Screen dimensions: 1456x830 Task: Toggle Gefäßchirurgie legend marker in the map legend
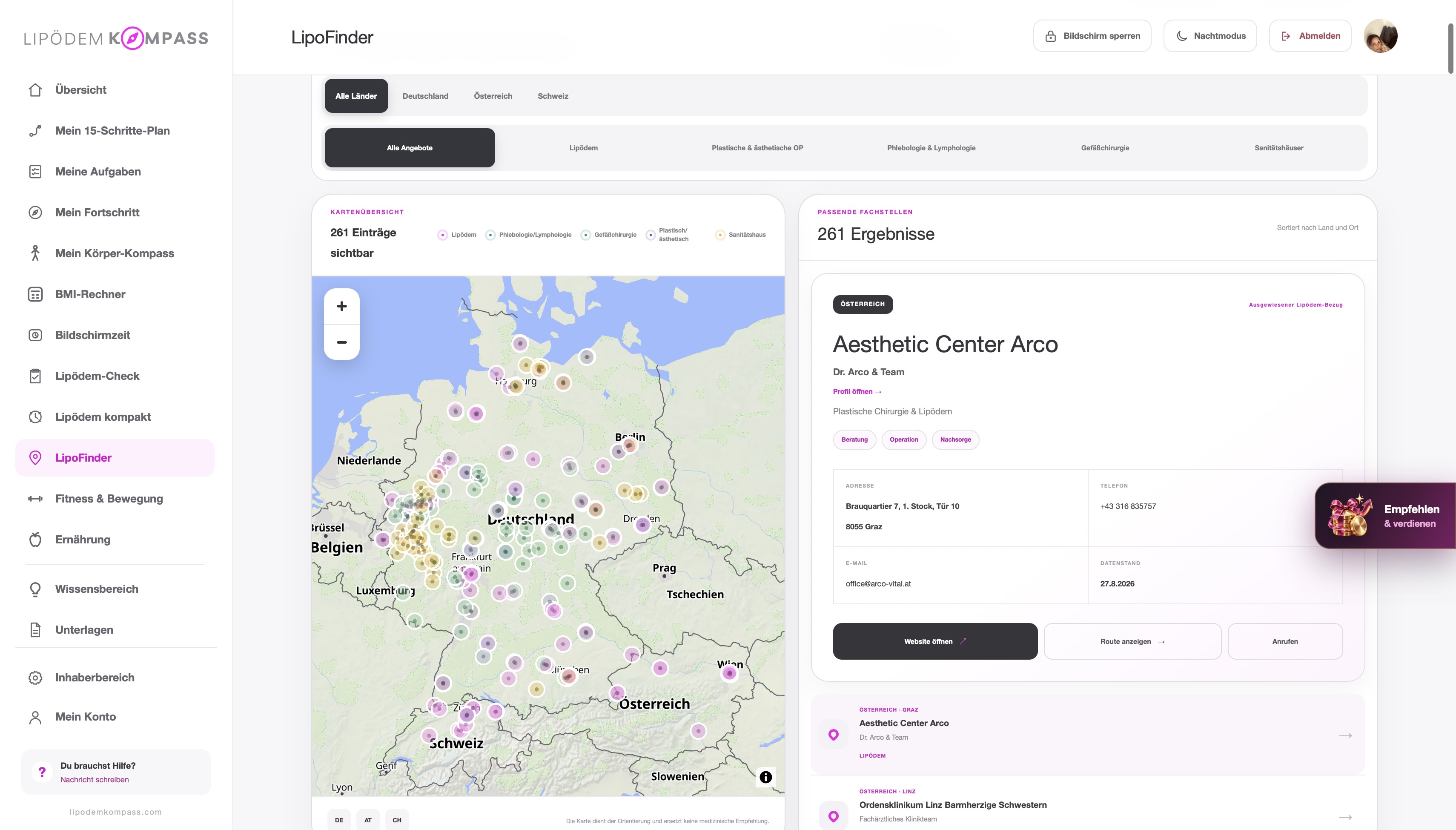586,235
